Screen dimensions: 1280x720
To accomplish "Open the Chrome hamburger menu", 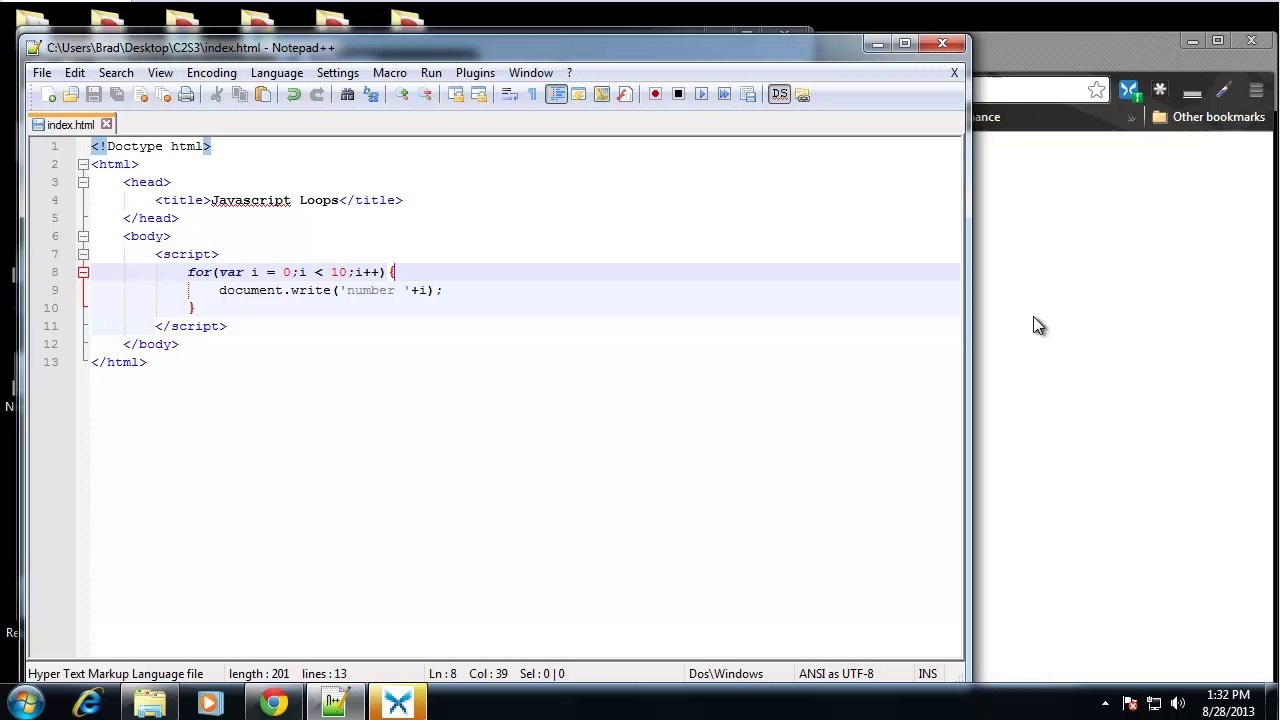I will 1256,91.
